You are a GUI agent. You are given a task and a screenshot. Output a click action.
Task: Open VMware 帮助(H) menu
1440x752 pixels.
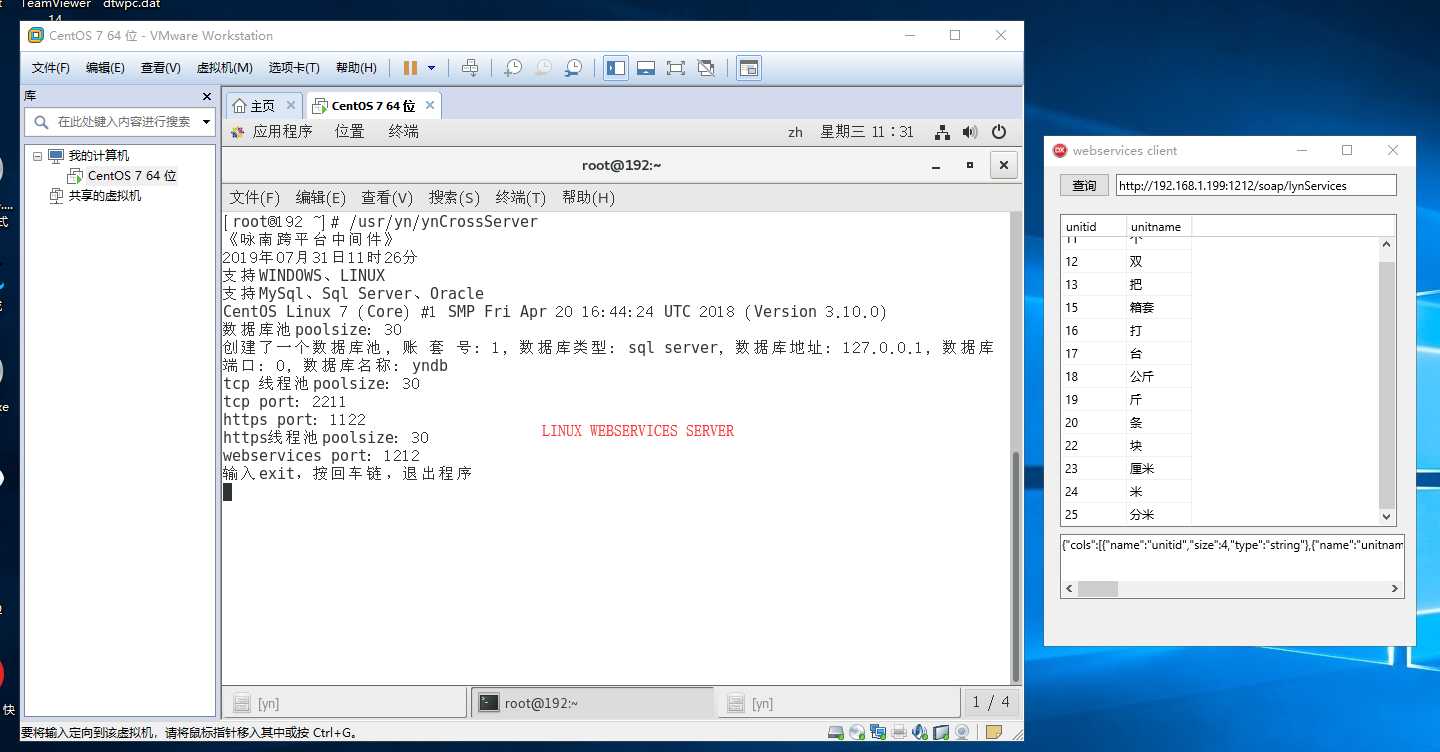(356, 68)
